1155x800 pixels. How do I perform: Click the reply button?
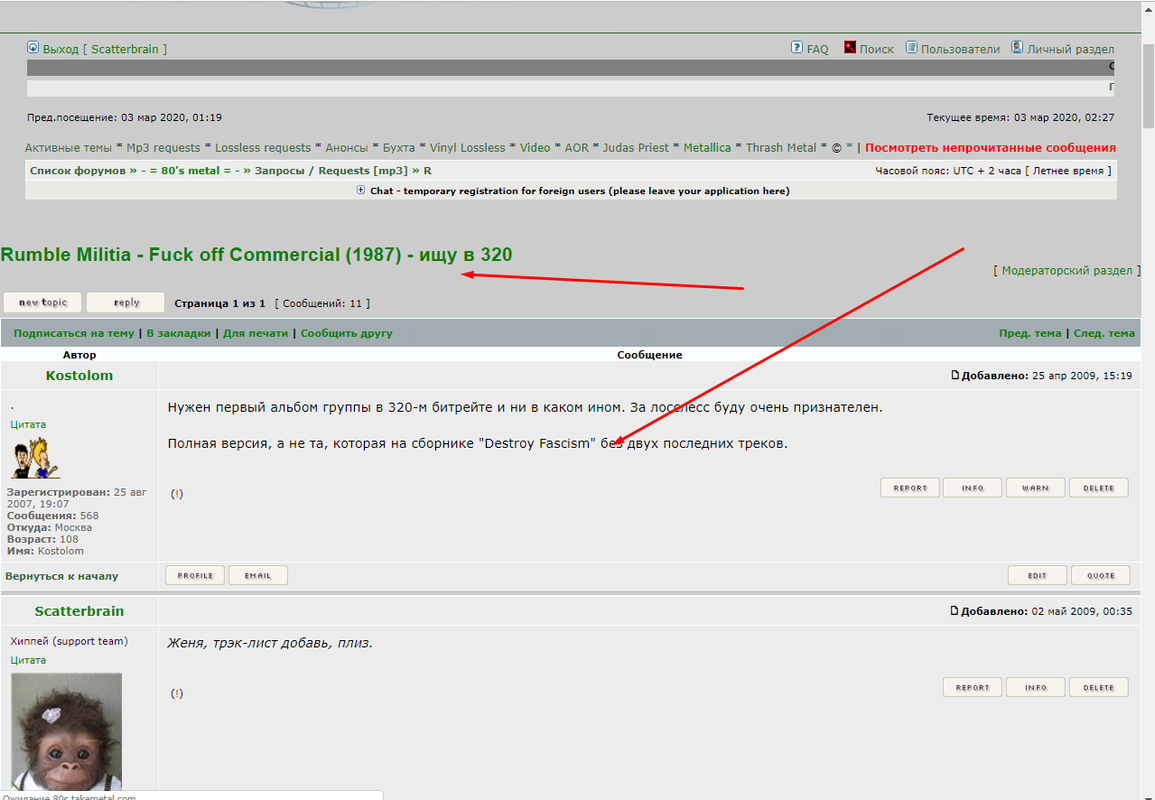point(126,302)
